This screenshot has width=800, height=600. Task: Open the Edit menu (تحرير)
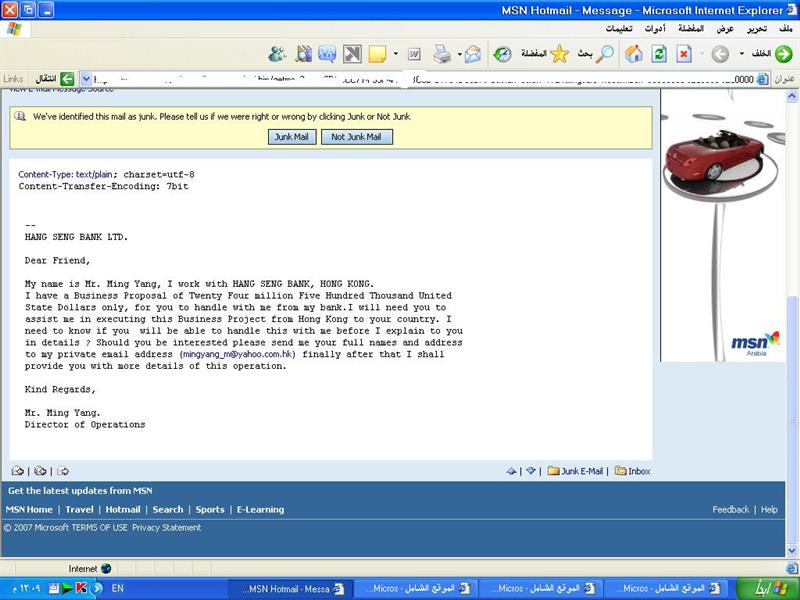click(757, 29)
